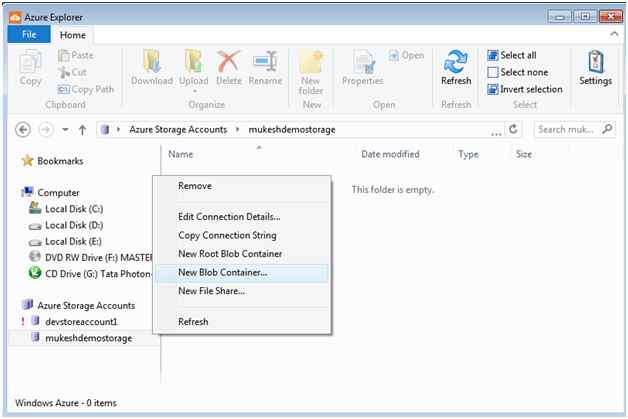Click the search magnifier icon
The image size is (628, 419).
tap(607, 129)
